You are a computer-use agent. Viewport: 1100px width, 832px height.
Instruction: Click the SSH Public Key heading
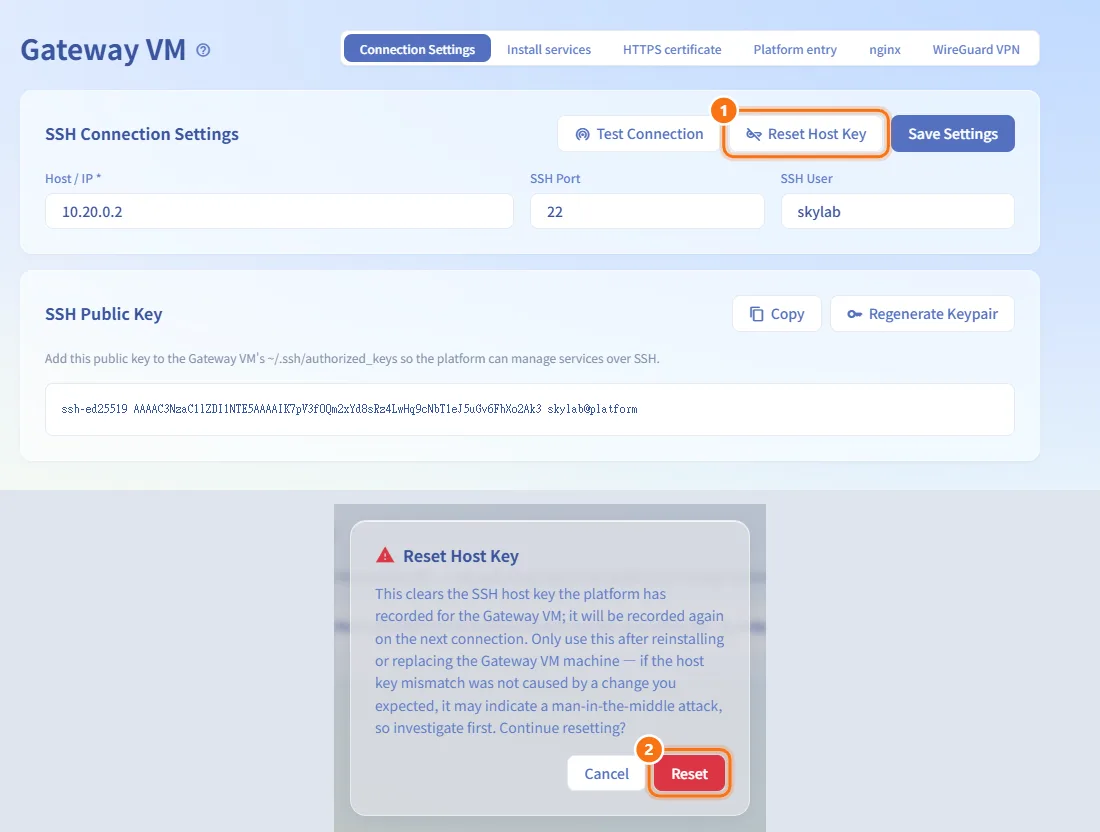coord(104,314)
